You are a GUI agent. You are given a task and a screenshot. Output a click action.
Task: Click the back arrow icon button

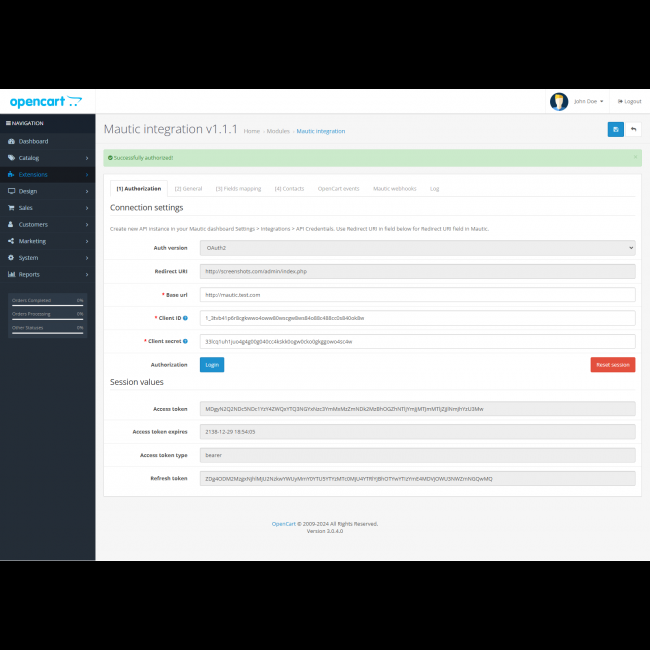point(633,129)
